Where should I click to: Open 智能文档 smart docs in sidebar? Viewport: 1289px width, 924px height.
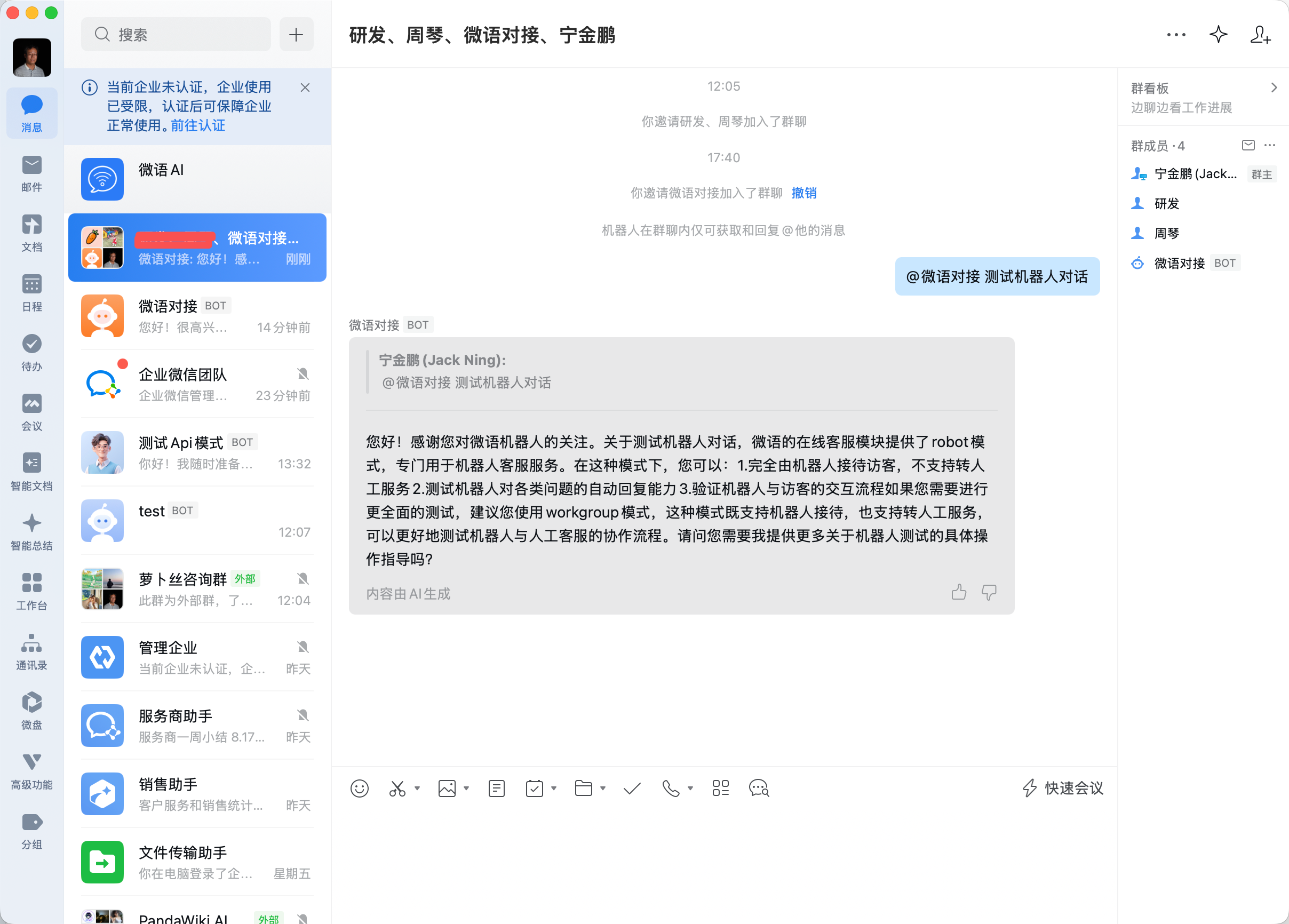tap(32, 472)
